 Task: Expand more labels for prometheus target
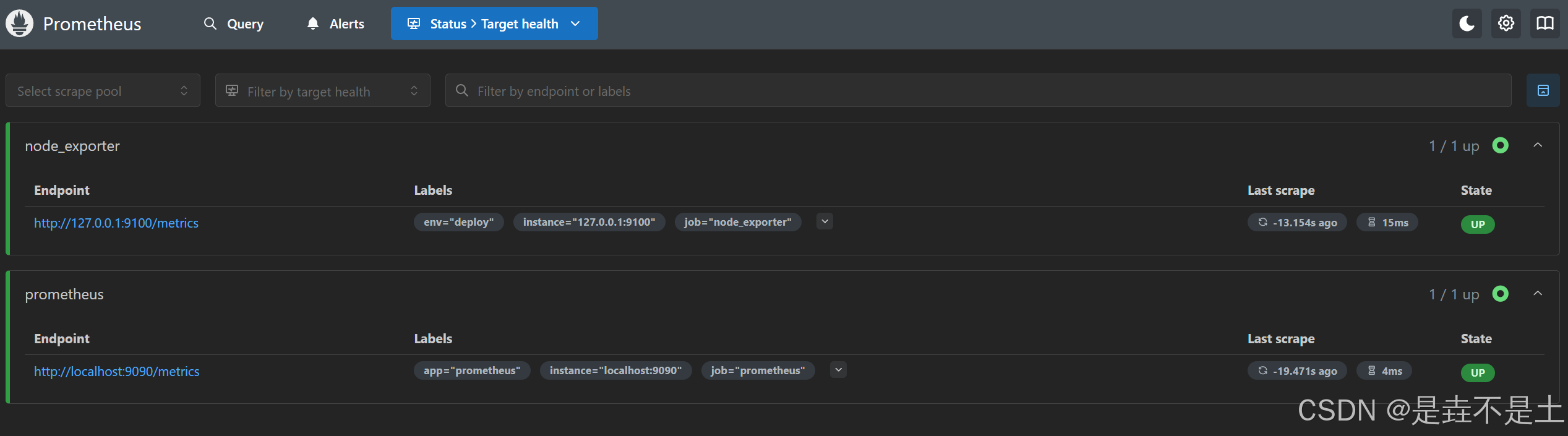point(838,370)
